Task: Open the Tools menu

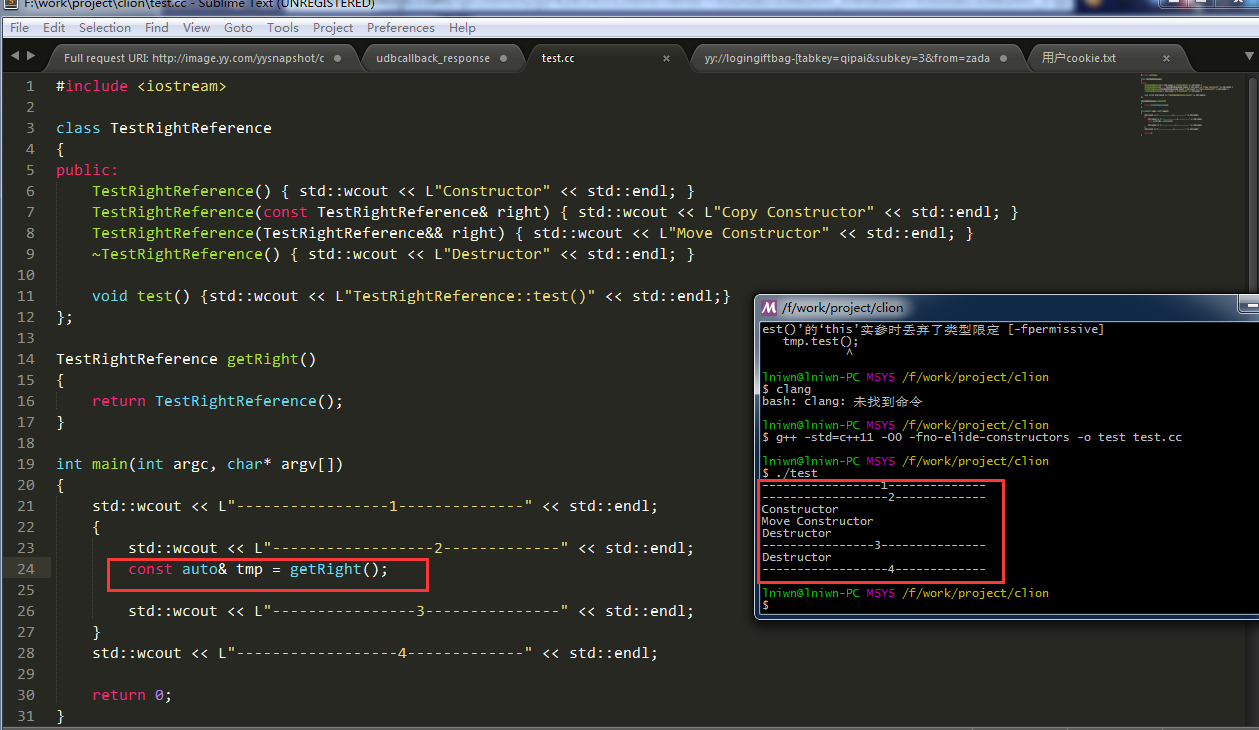Action: pyautogui.click(x=283, y=28)
